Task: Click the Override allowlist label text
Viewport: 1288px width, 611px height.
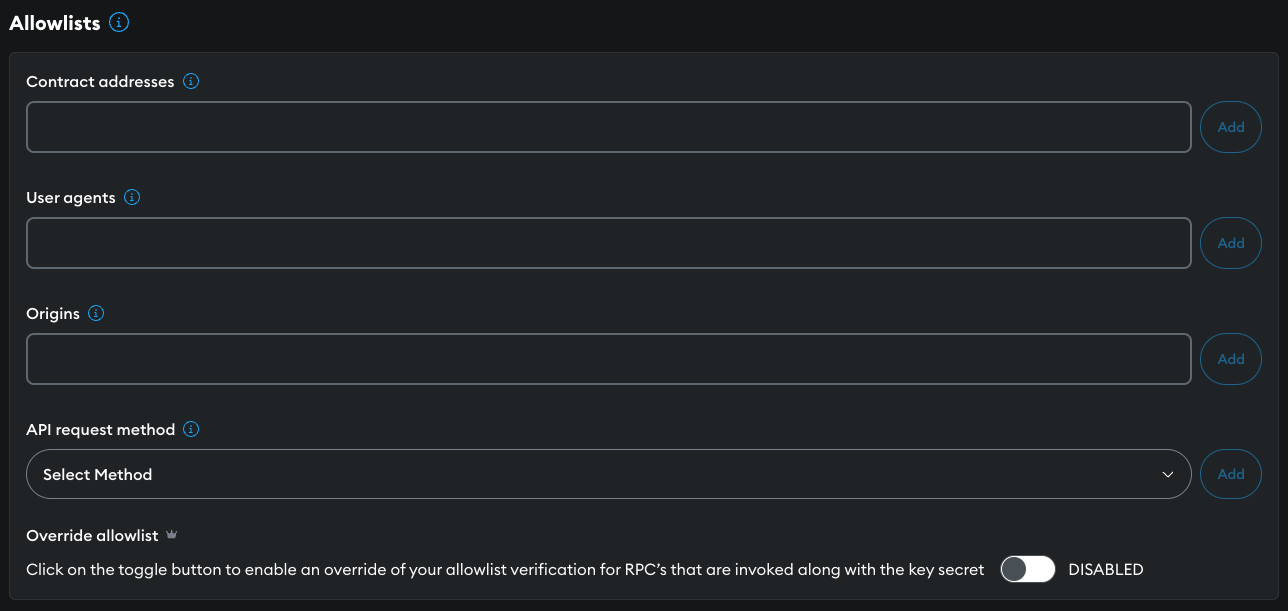Action: tap(92, 535)
